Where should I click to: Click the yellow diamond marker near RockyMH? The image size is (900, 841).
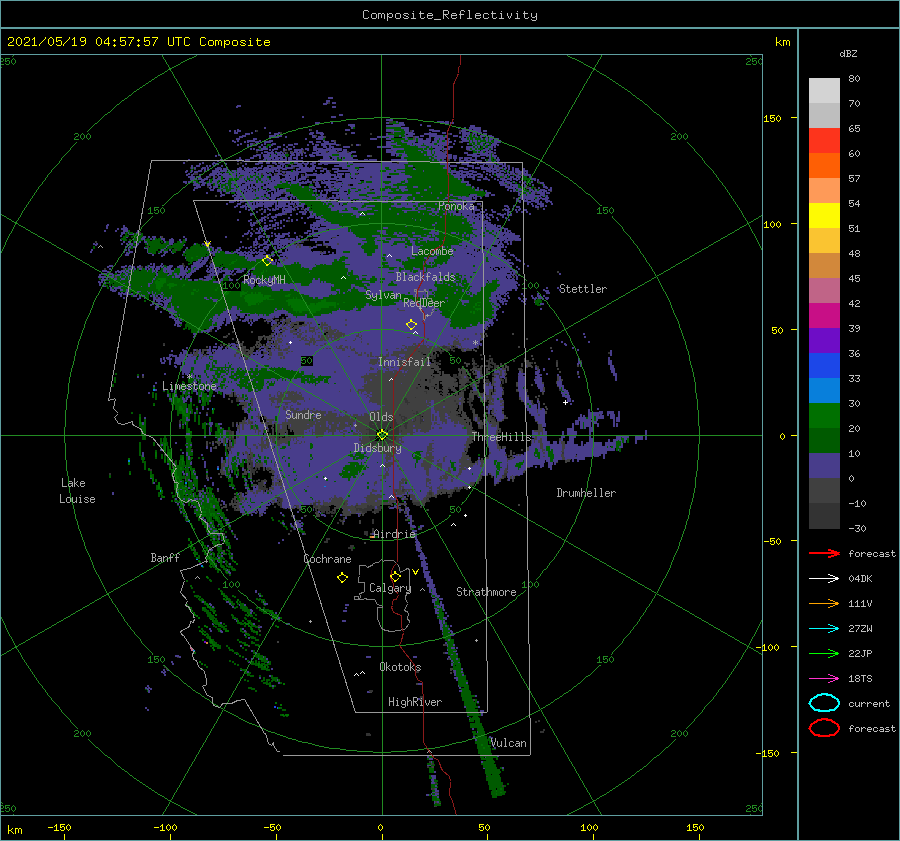pos(267,261)
